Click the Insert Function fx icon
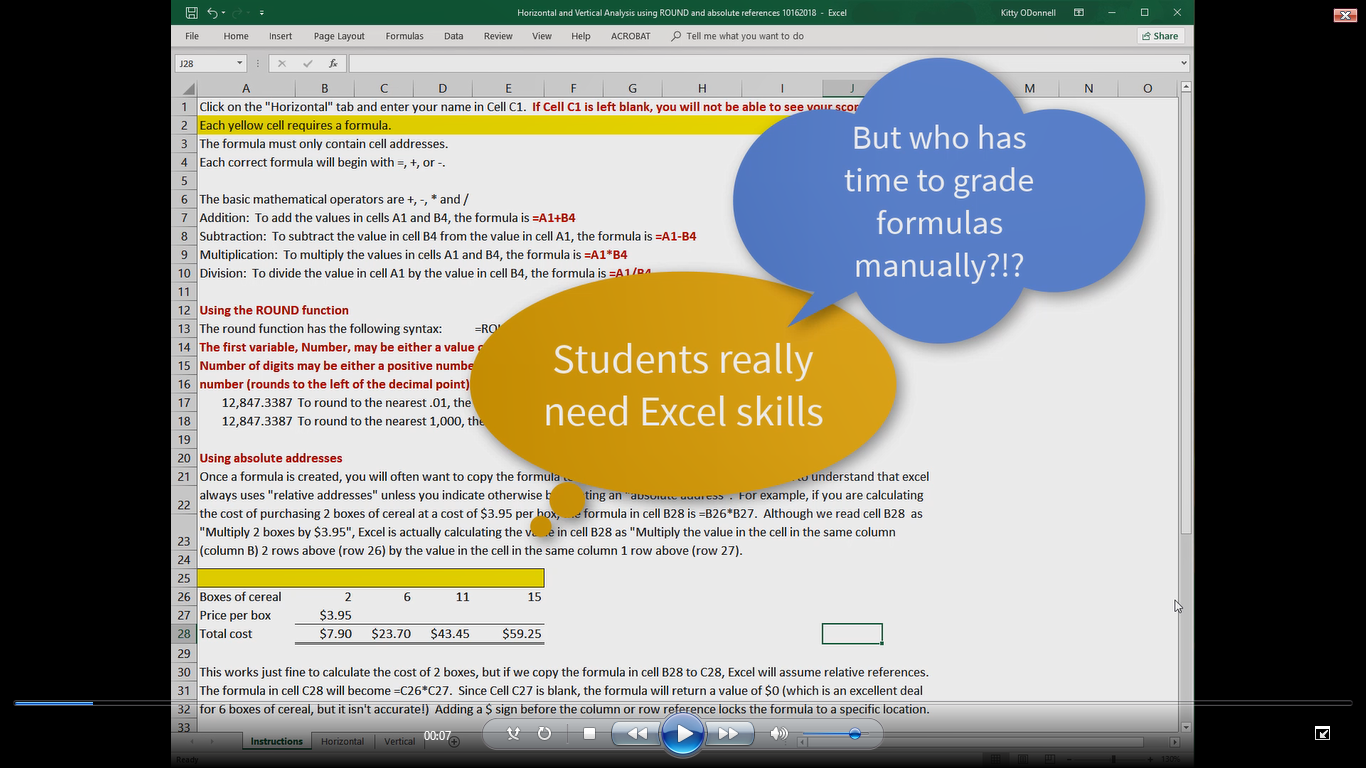 [x=333, y=63]
